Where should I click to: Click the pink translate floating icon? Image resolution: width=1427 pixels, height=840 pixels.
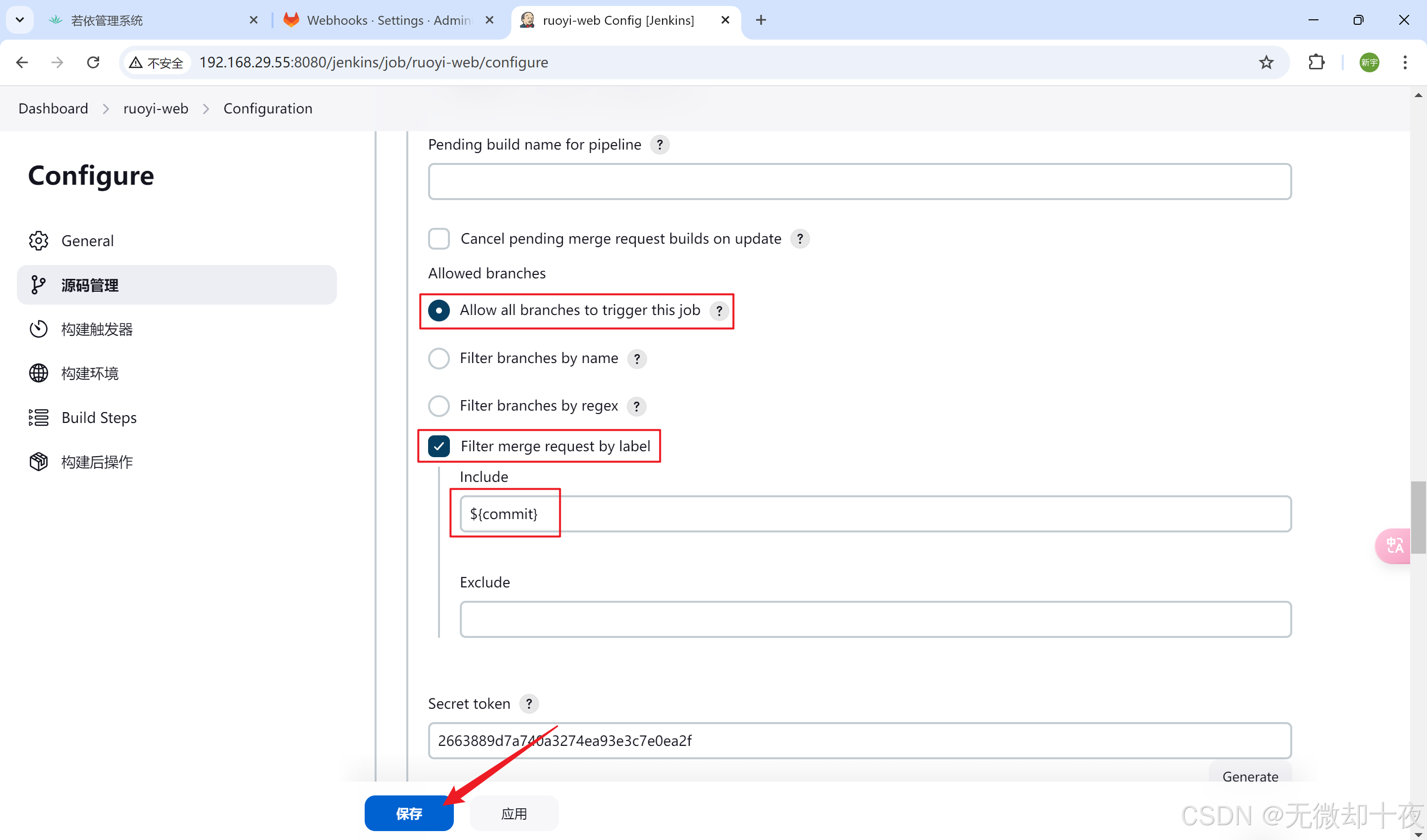tap(1394, 546)
